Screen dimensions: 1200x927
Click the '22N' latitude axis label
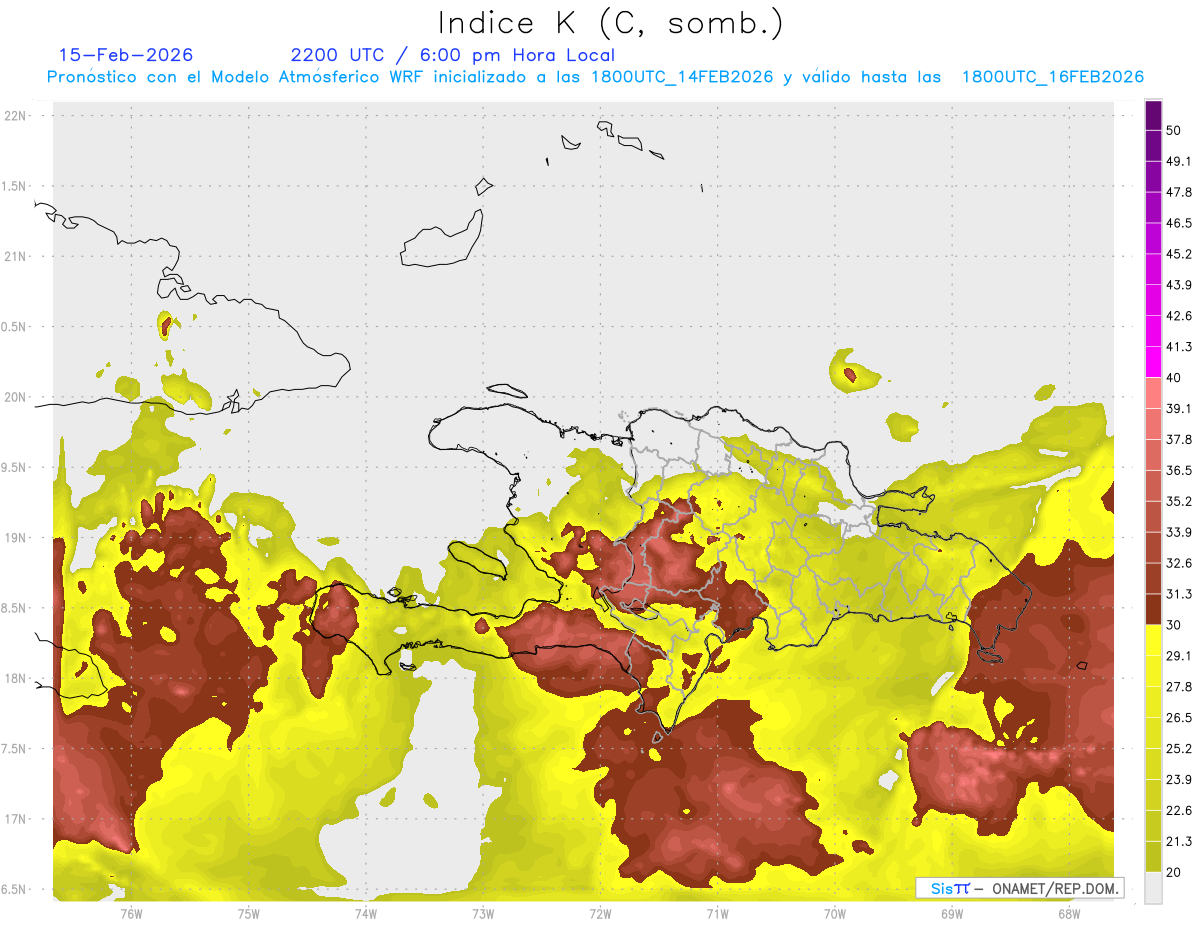click(x=17, y=116)
